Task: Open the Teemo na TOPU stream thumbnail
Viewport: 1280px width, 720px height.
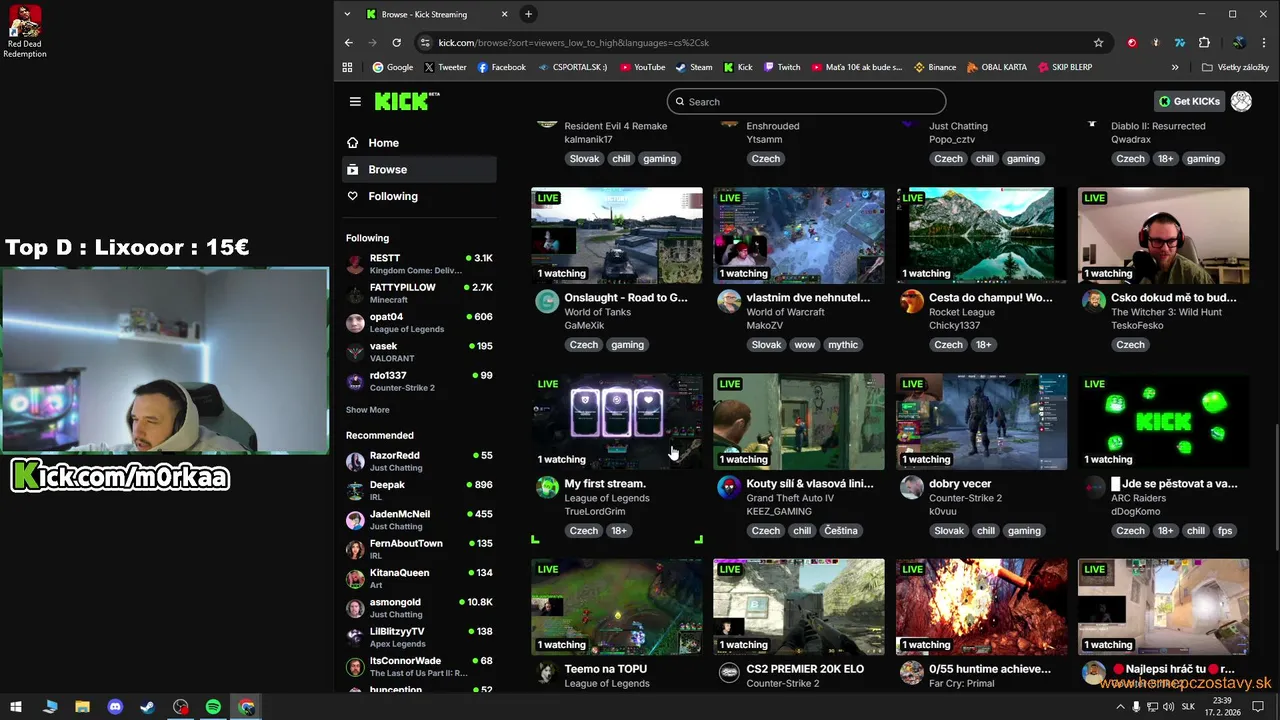Action: point(616,607)
